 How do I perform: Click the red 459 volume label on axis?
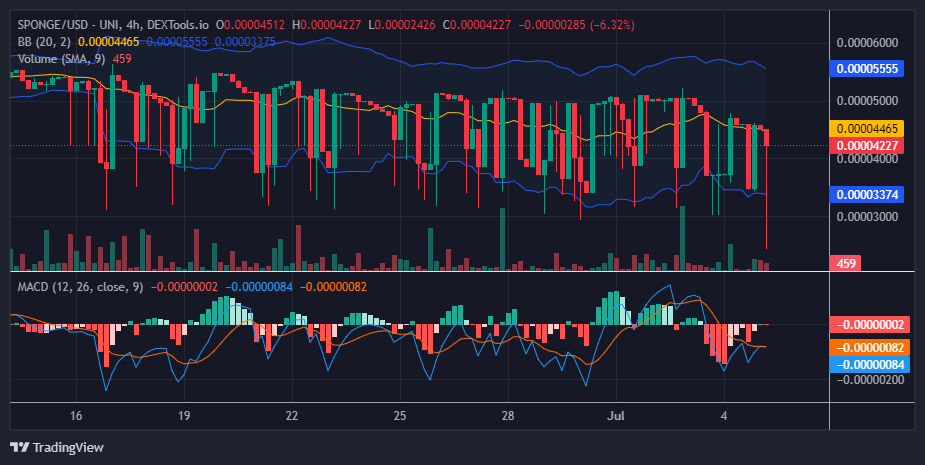[845, 263]
